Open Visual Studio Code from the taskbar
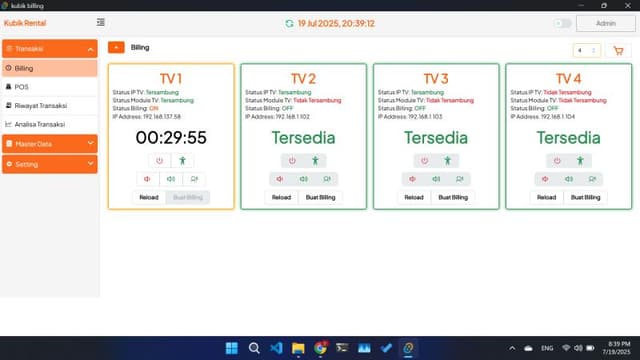Screen dimensions: 640x360 click(276, 348)
